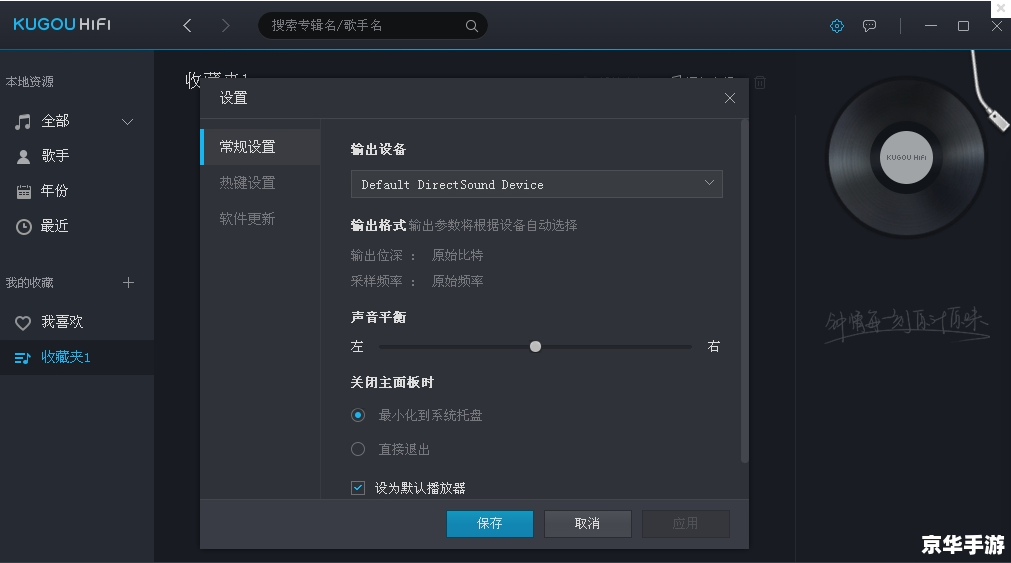This screenshot has width=1011, height=563.
Task: Click the chevron in the output device combo box
Action: click(x=709, y=183)
